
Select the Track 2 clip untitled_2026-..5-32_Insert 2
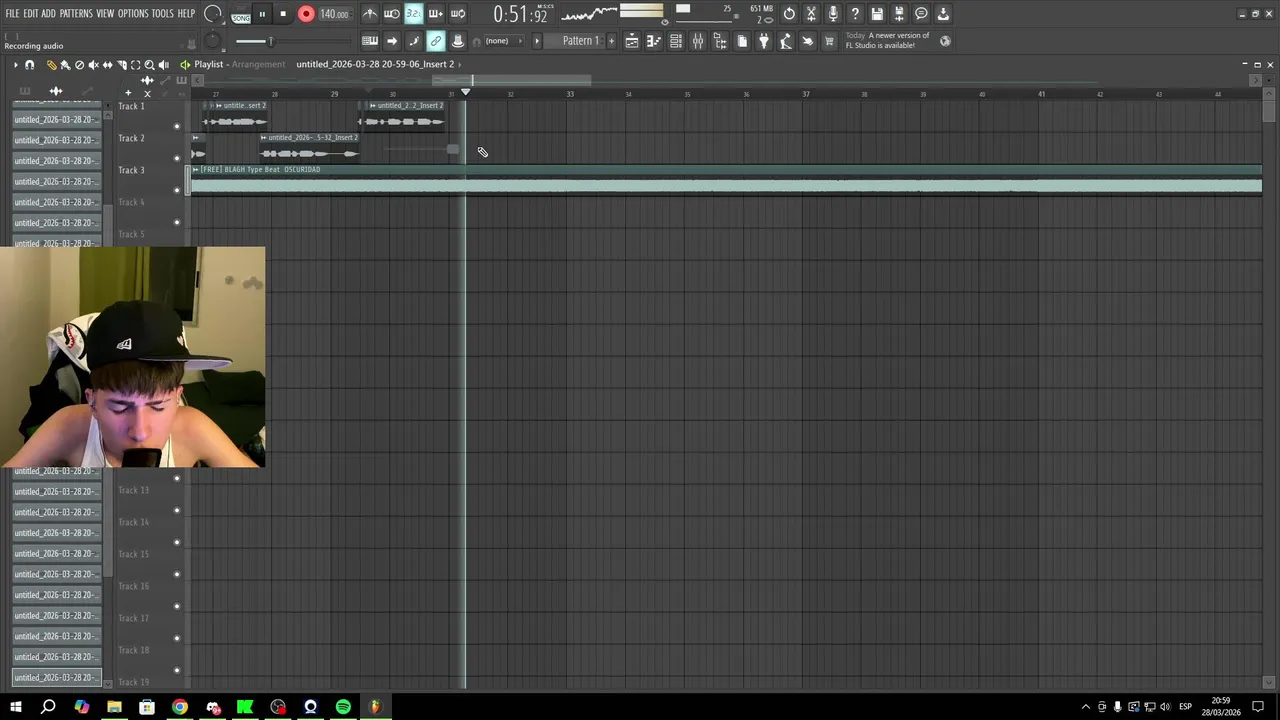pos(309,146)
